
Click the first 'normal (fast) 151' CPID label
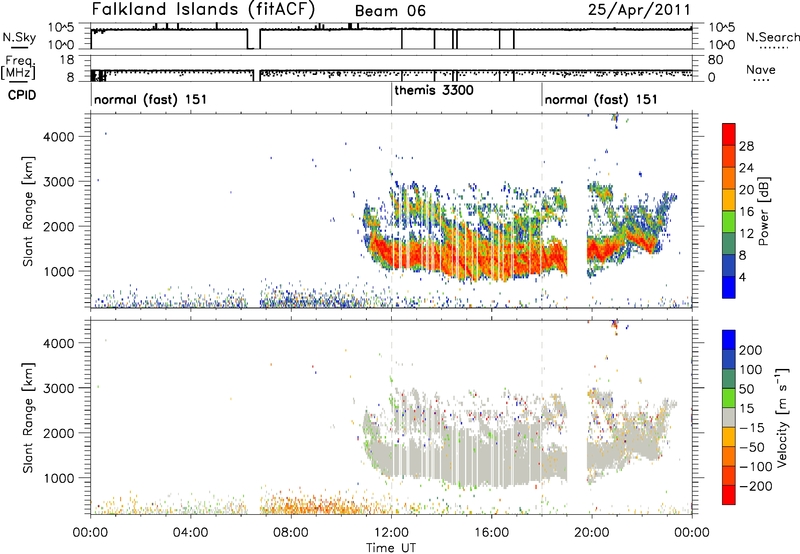151,99
